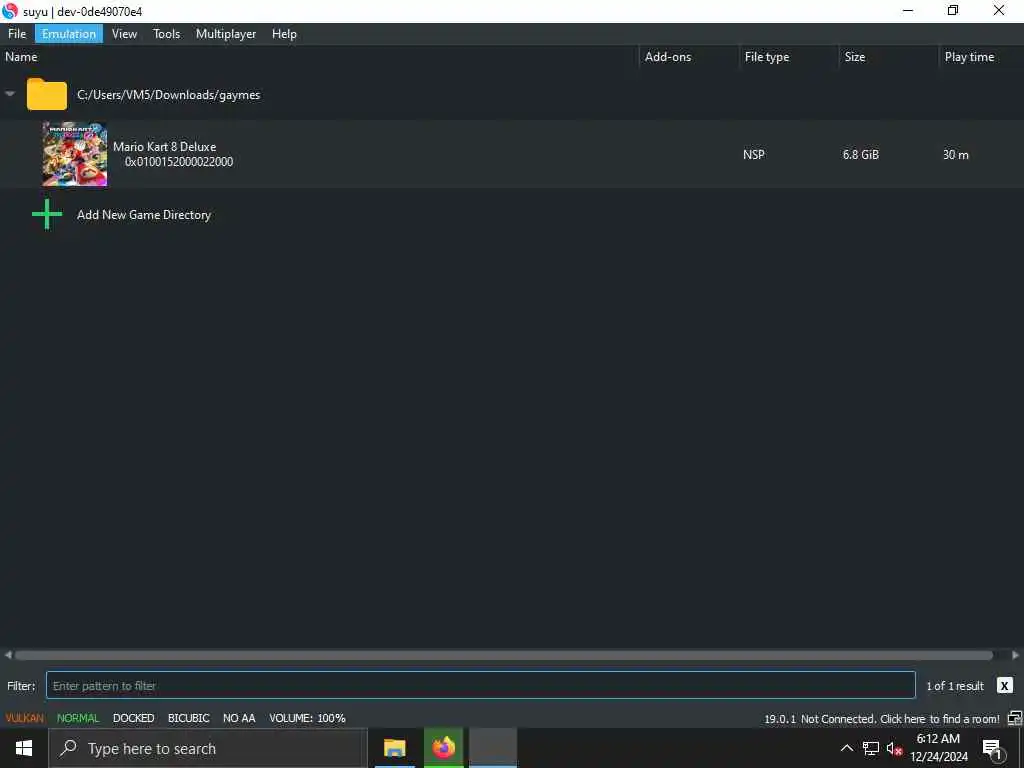The height and width of the screenshot is (768, 1024).
Task: Select the Mario Kart 8 Deluxe cover thumbnail
Action: [x=75, y=154]
